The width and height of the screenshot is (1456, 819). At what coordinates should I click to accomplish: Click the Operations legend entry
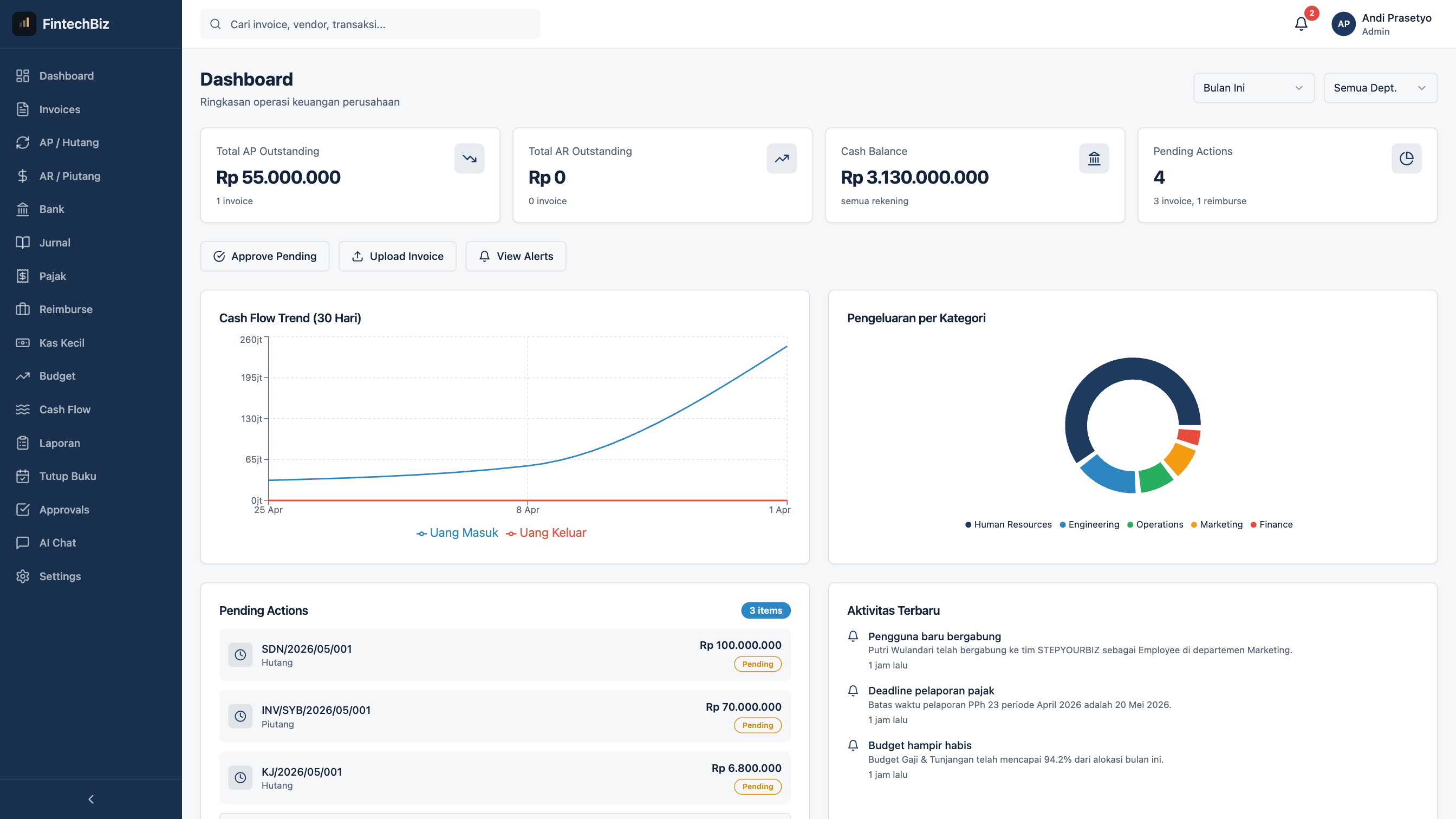click(1155, 524)
